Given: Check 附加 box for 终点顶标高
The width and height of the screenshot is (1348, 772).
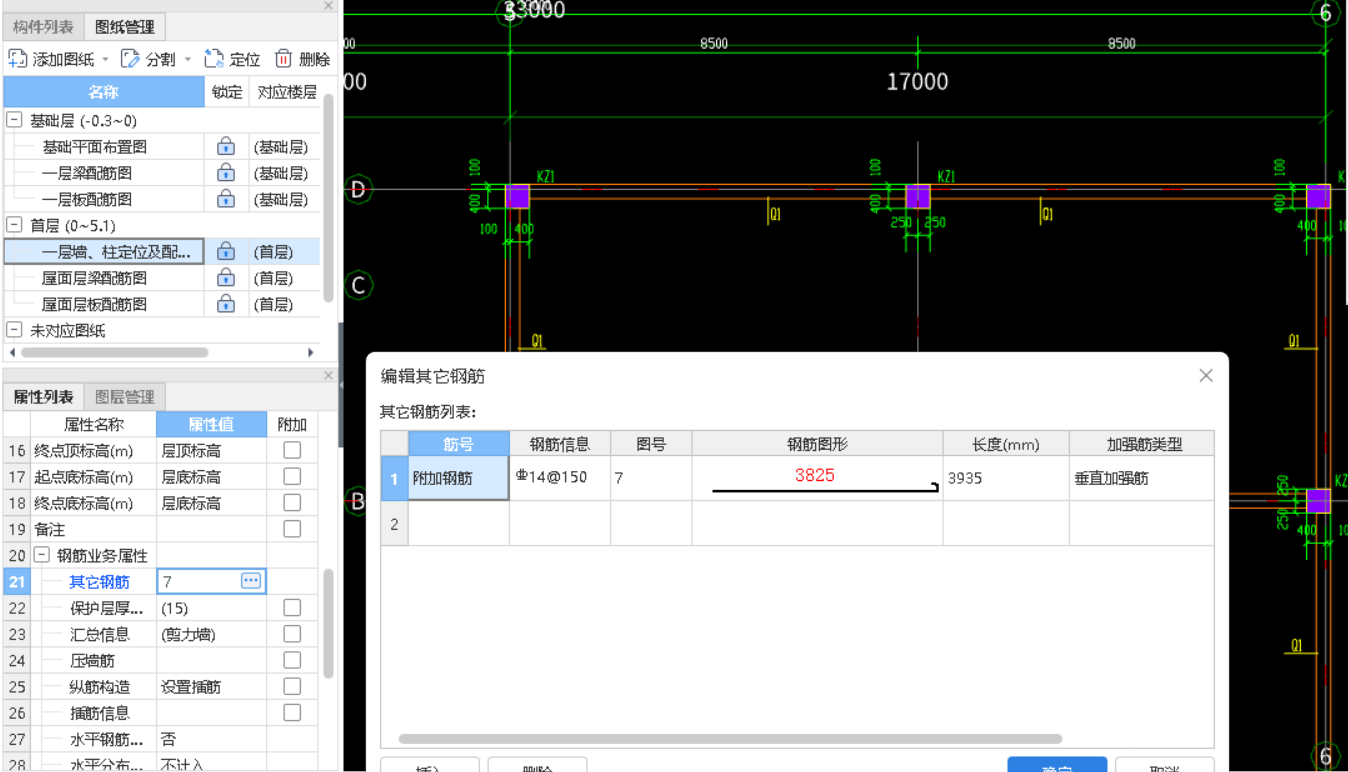Looking at the screenshot, I should tap(292, 450).
